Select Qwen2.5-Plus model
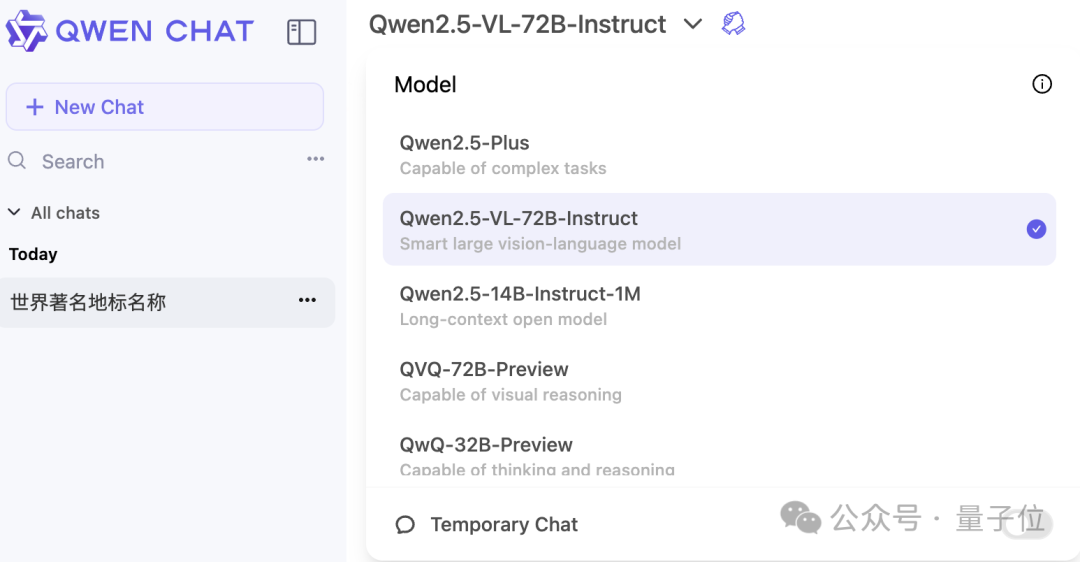 pos(719,155)
